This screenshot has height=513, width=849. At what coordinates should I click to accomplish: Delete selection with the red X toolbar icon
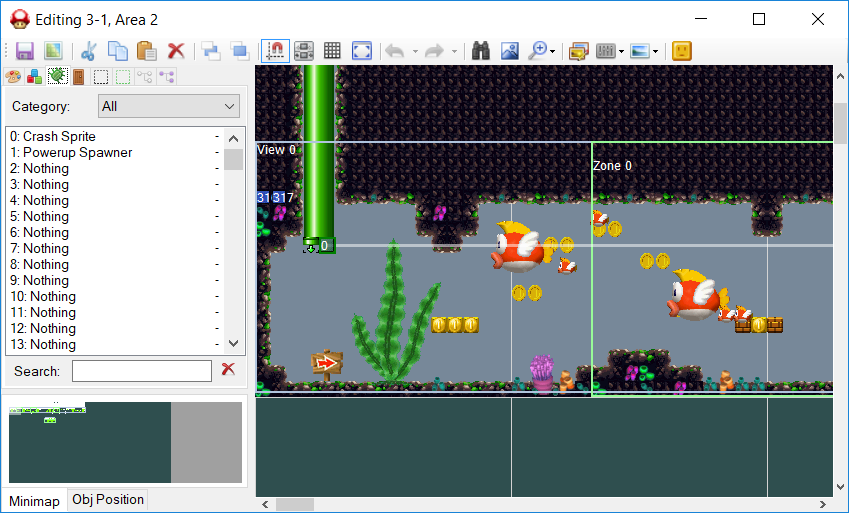[x=176, y=51]
